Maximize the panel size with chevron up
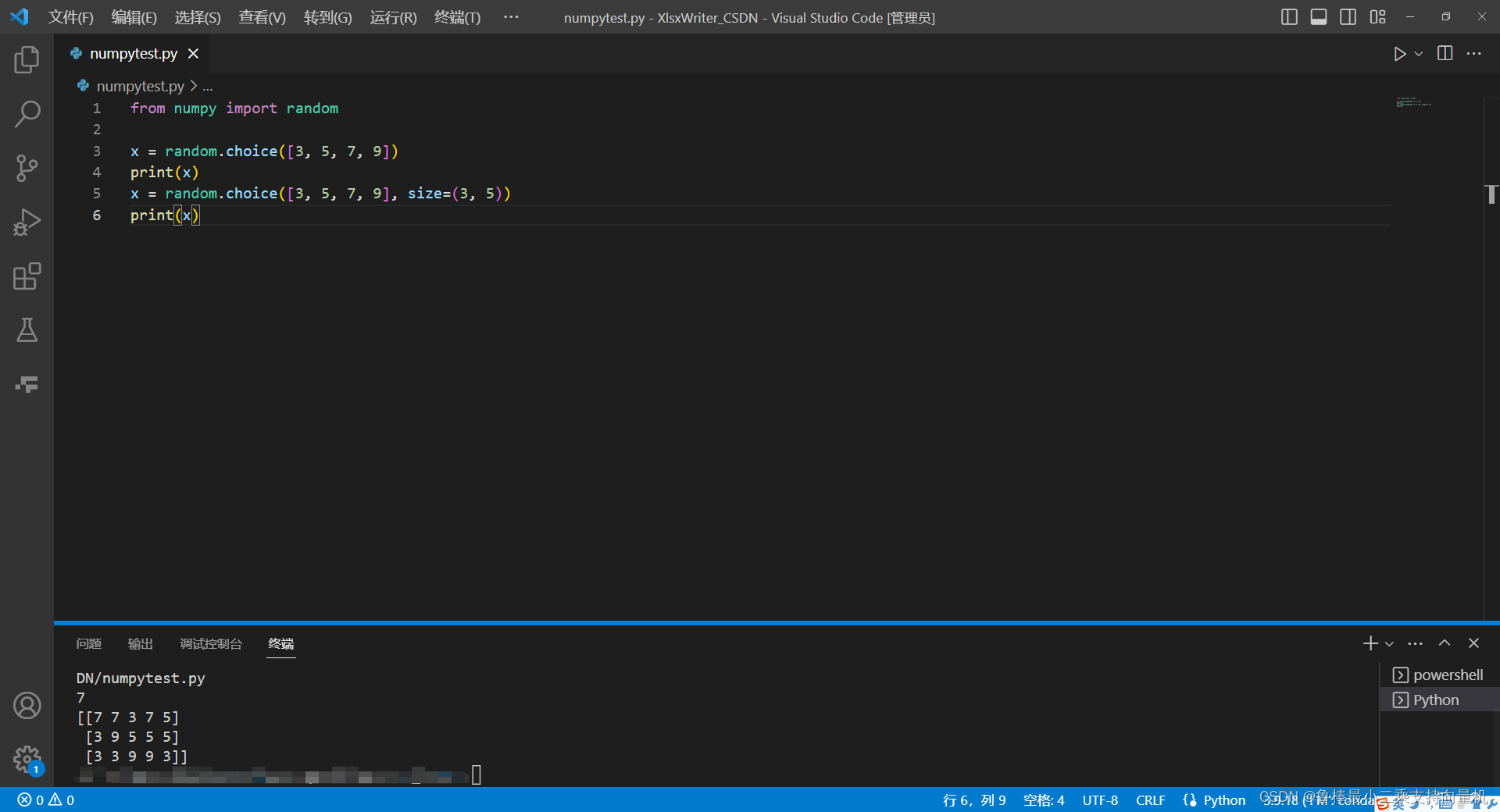1500x812 pixels. (1445, 643)
